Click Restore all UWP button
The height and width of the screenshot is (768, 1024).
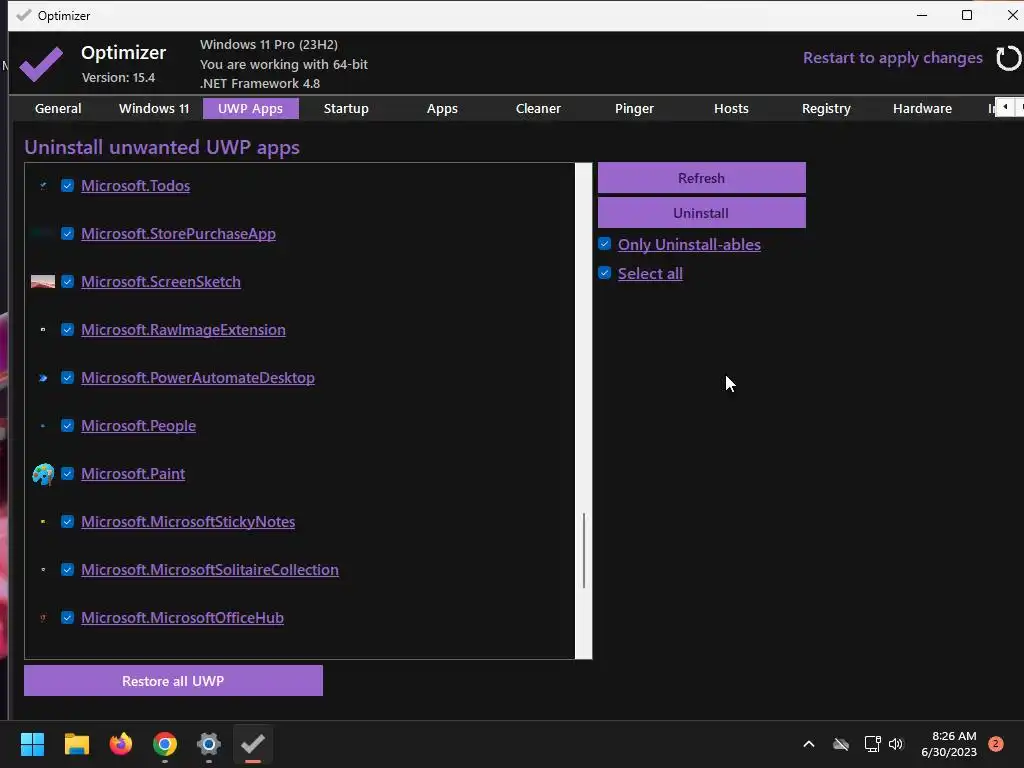pos(173,680)
